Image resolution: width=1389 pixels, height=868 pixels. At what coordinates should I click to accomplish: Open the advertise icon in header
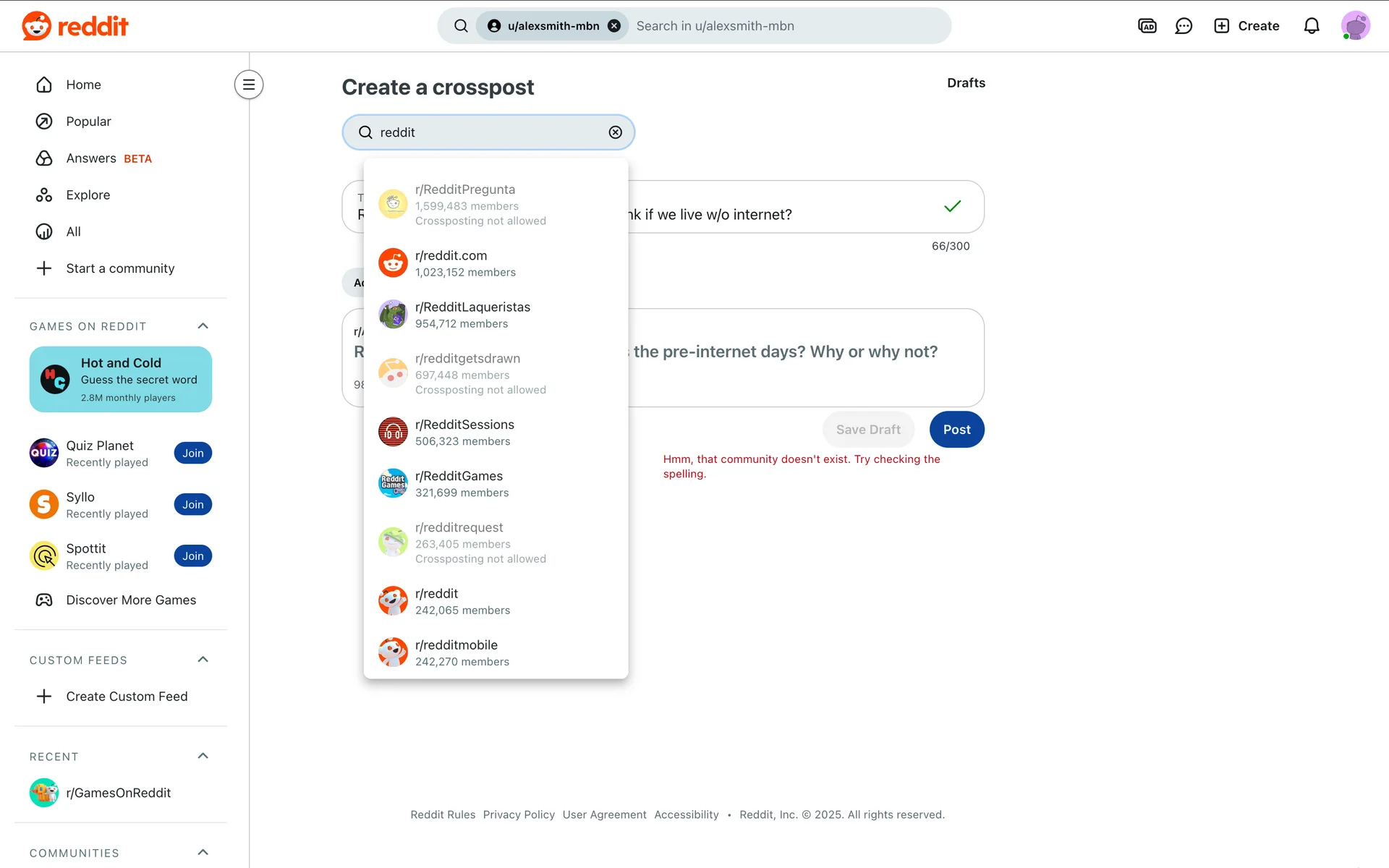tap(1147, 26)
